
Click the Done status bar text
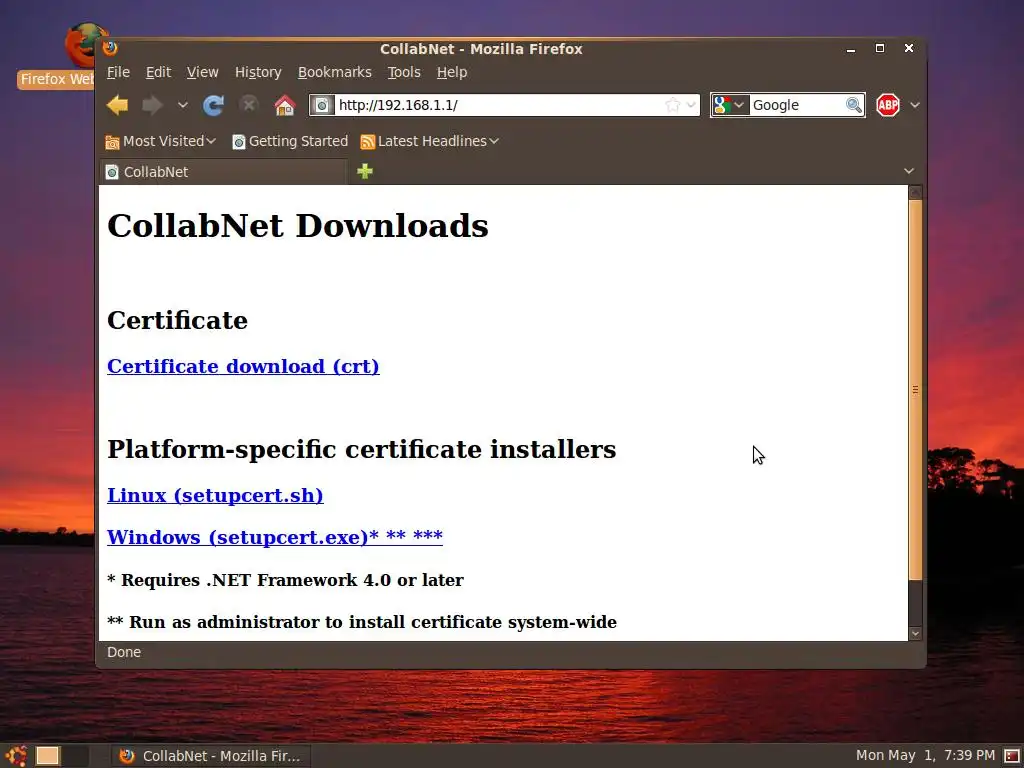[x=124, y=652]
